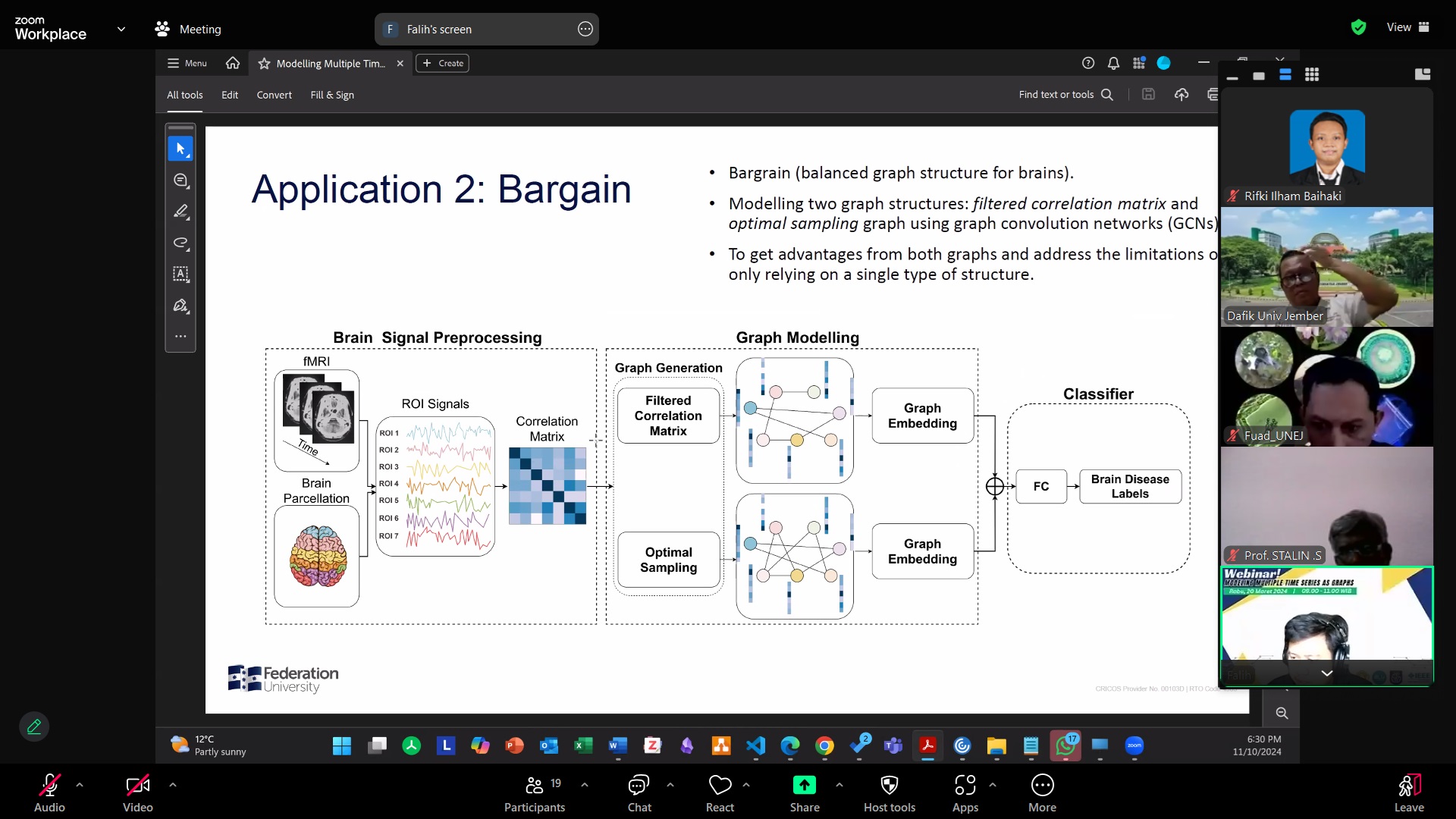Click Rifki Ilham Baihaki's video thumbnail
The width and height of the screenshot is (1456, 819).
pos(1326,146)
